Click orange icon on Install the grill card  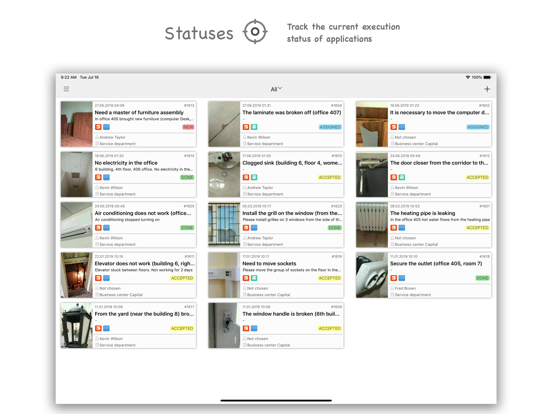pyautogui.click(x=246, y=228)
